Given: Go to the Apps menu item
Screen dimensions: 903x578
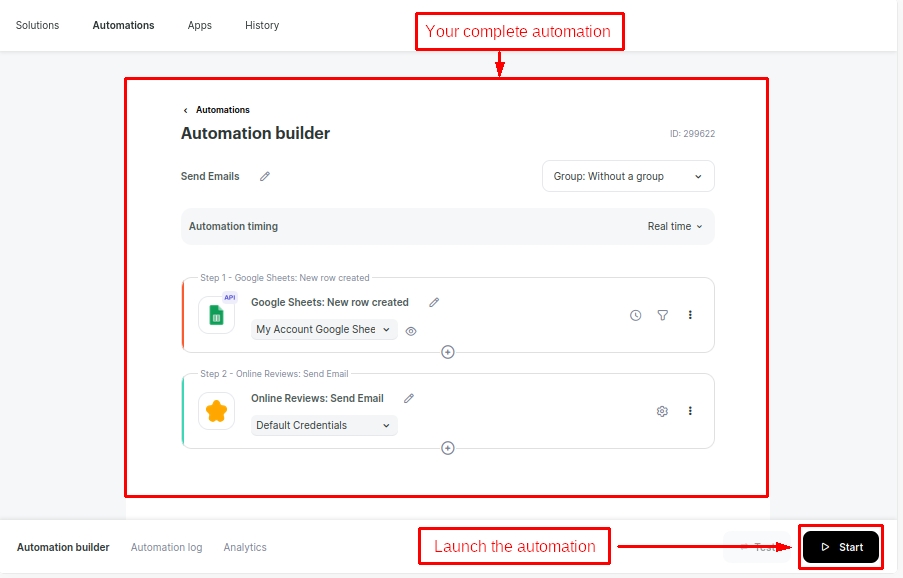Looking at the screenshot, I should coord(200,25).
